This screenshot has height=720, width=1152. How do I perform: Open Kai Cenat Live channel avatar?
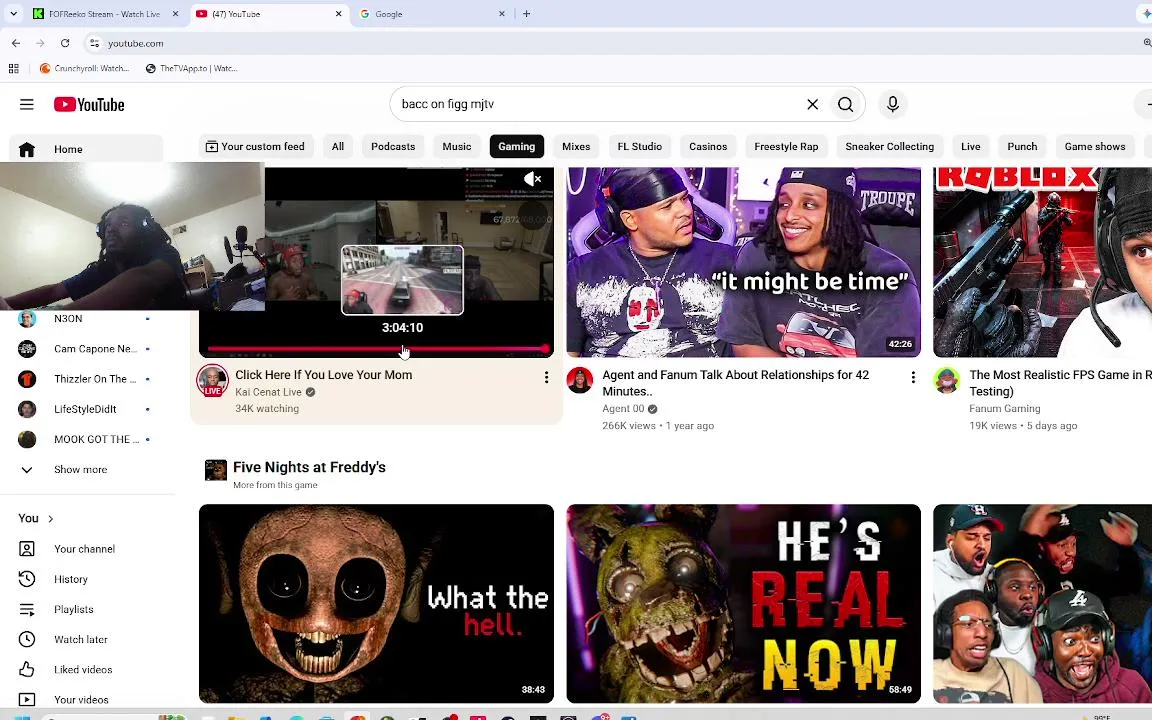coord(212,381)
